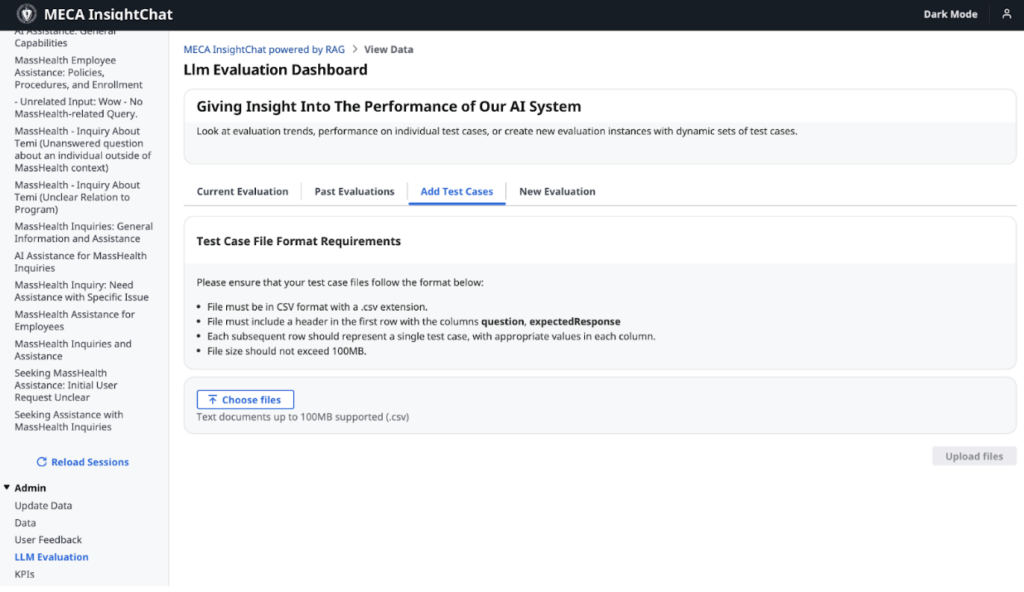Screen dimensions: 1024x592
Task: Click the 'Look at evaluation trends' description text
Action: [x=497, y=131]
